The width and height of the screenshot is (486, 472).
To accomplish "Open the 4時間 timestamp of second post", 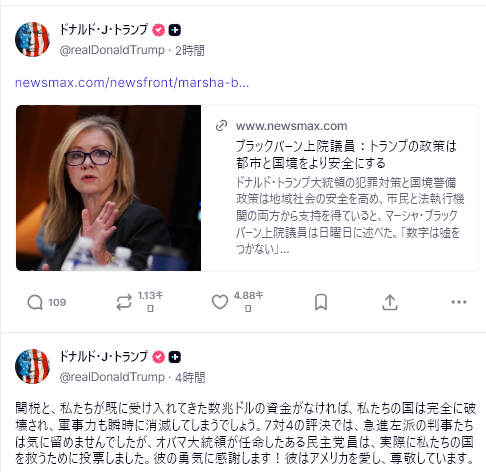I will pos(190,377).
